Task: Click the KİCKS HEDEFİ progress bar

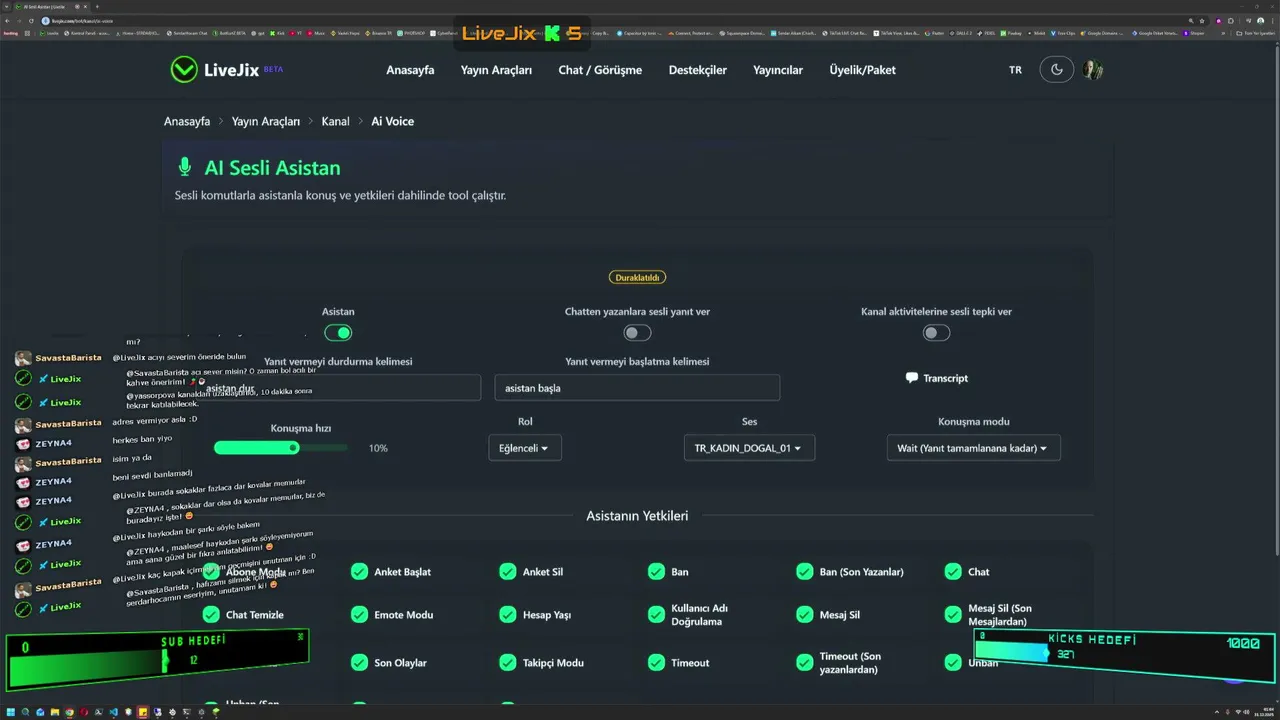Action: tap(1124, 654)
